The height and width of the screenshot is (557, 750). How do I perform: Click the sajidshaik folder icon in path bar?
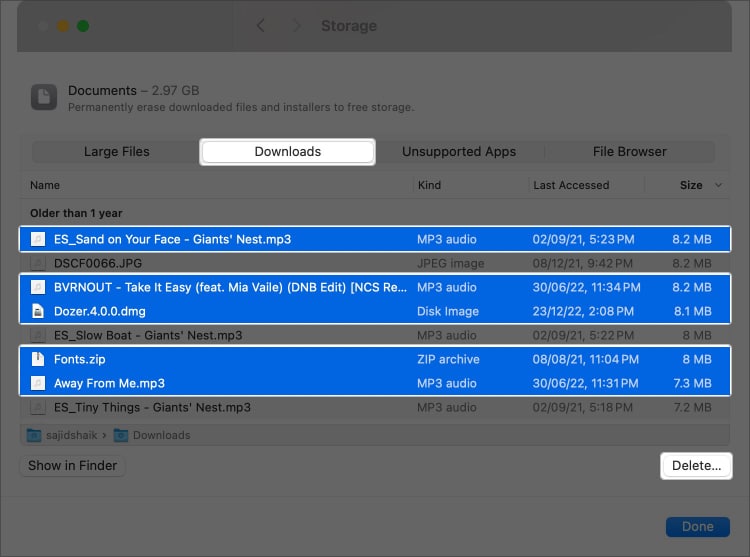tap(33, 435)
